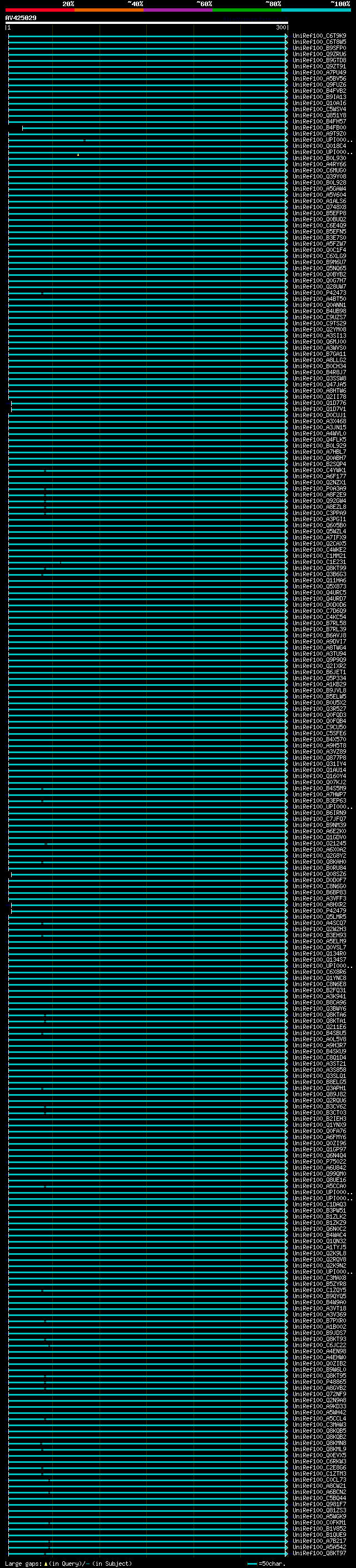Click the 300 end-position scale marker

[x=281, y=27]
